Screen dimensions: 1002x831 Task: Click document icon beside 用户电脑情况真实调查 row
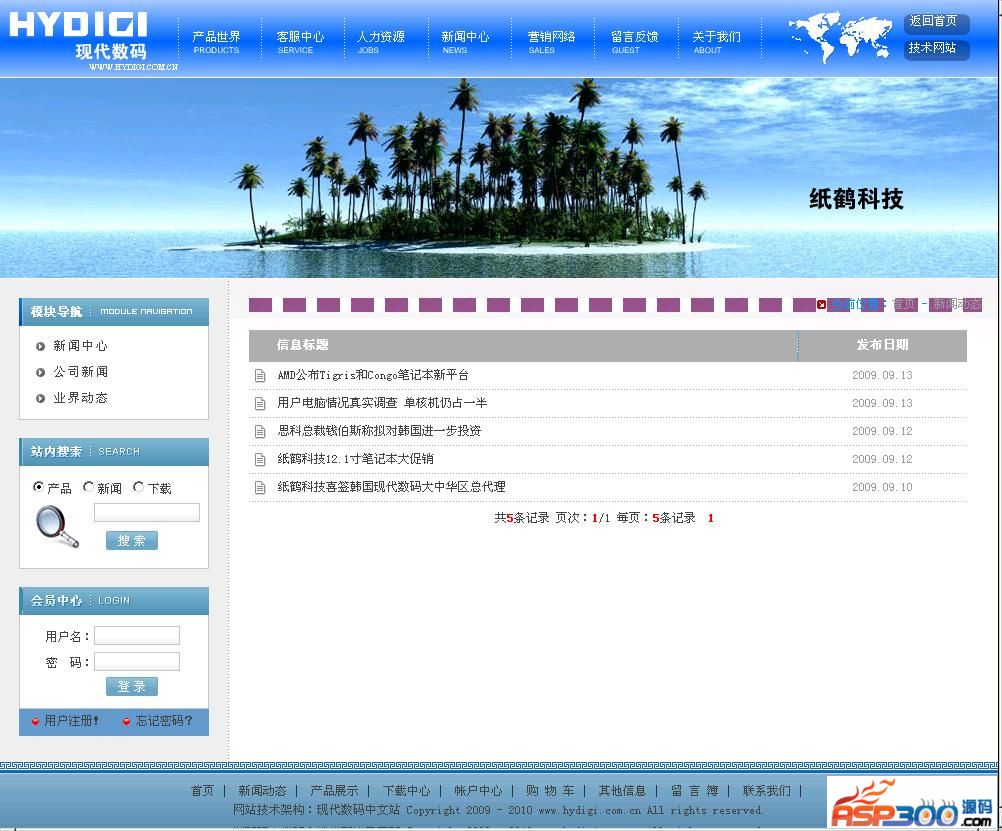(x=260, y=403)
